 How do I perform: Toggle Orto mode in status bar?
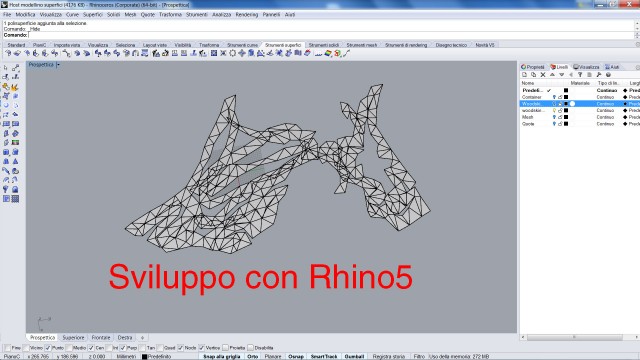[x=253, y=356]
